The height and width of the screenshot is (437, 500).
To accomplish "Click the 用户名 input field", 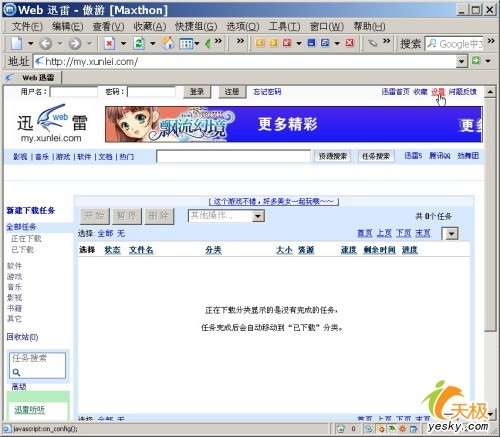I will coord(74,92).
